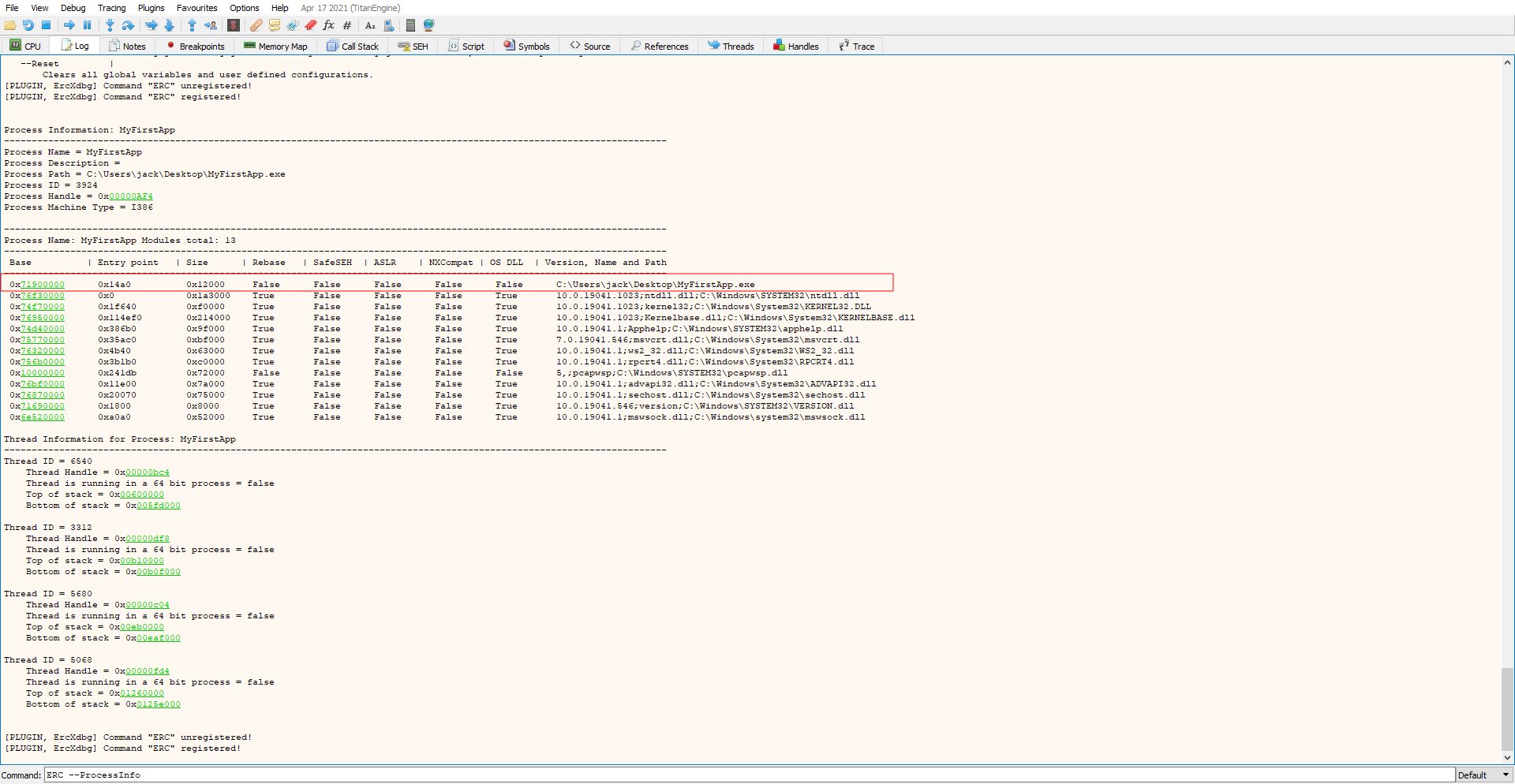
Task: Open the Scylla plugin icon
Action: click(x=234, y=25)
